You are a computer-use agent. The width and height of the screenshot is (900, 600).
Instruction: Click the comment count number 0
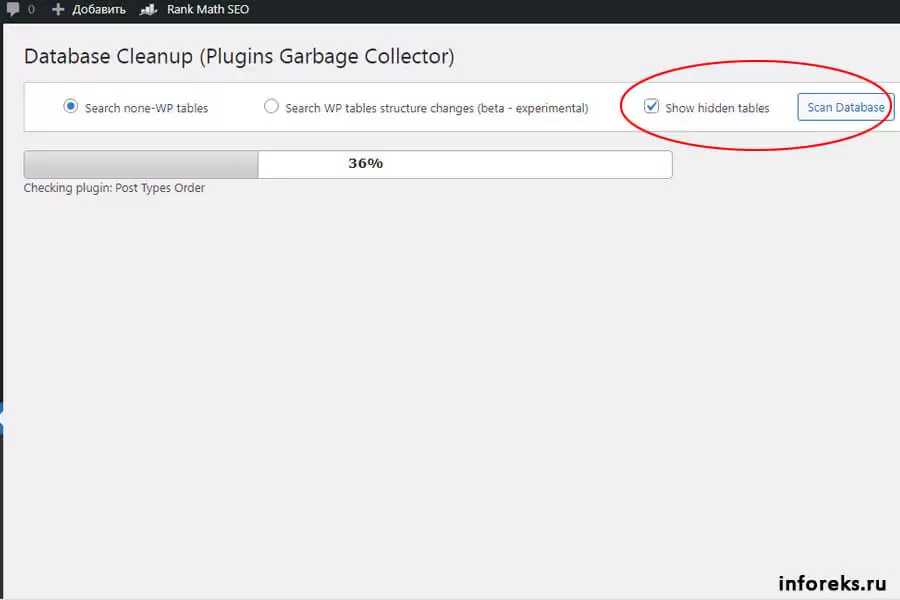[31, 10]
